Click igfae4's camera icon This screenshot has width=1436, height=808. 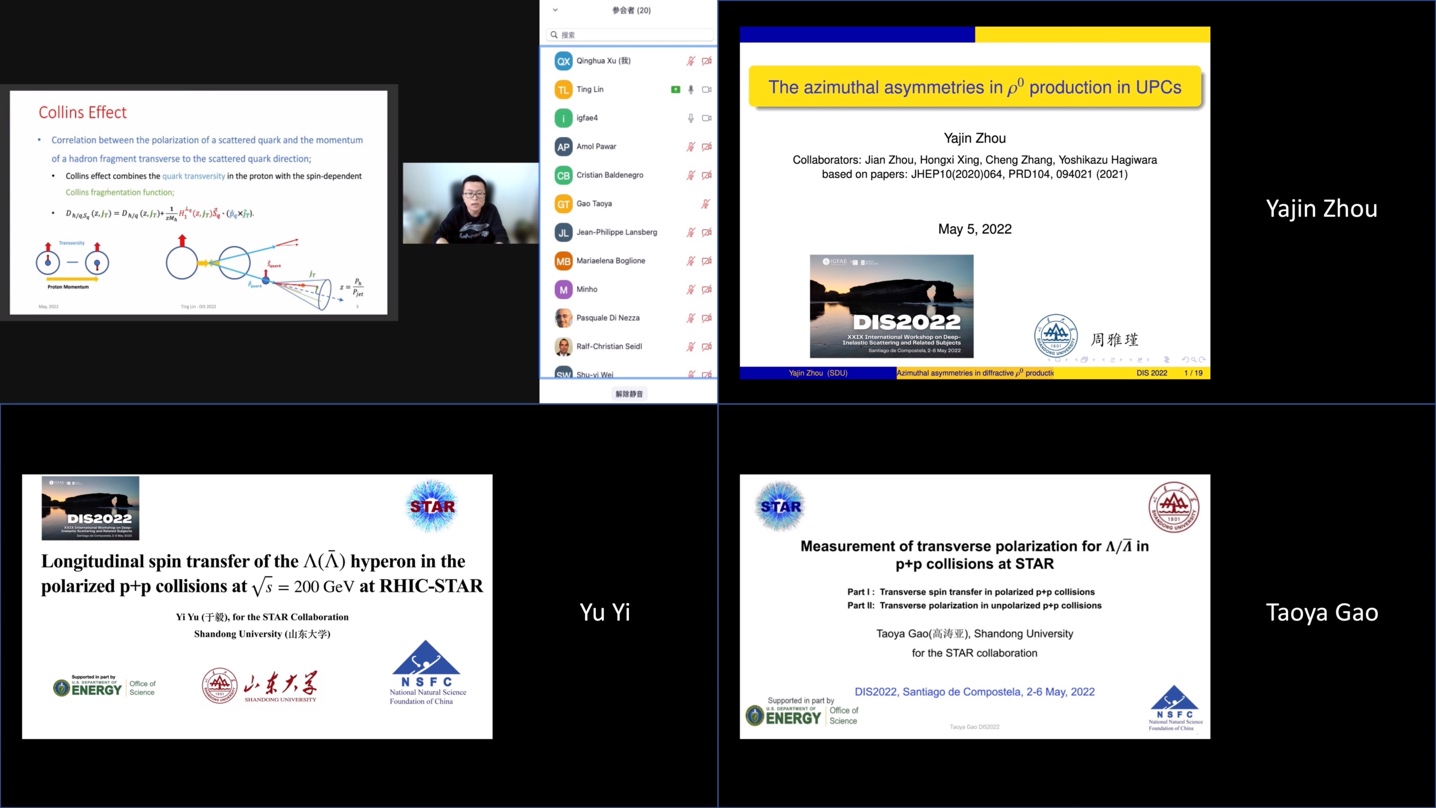pyautogui.click(x=706, y=118)
